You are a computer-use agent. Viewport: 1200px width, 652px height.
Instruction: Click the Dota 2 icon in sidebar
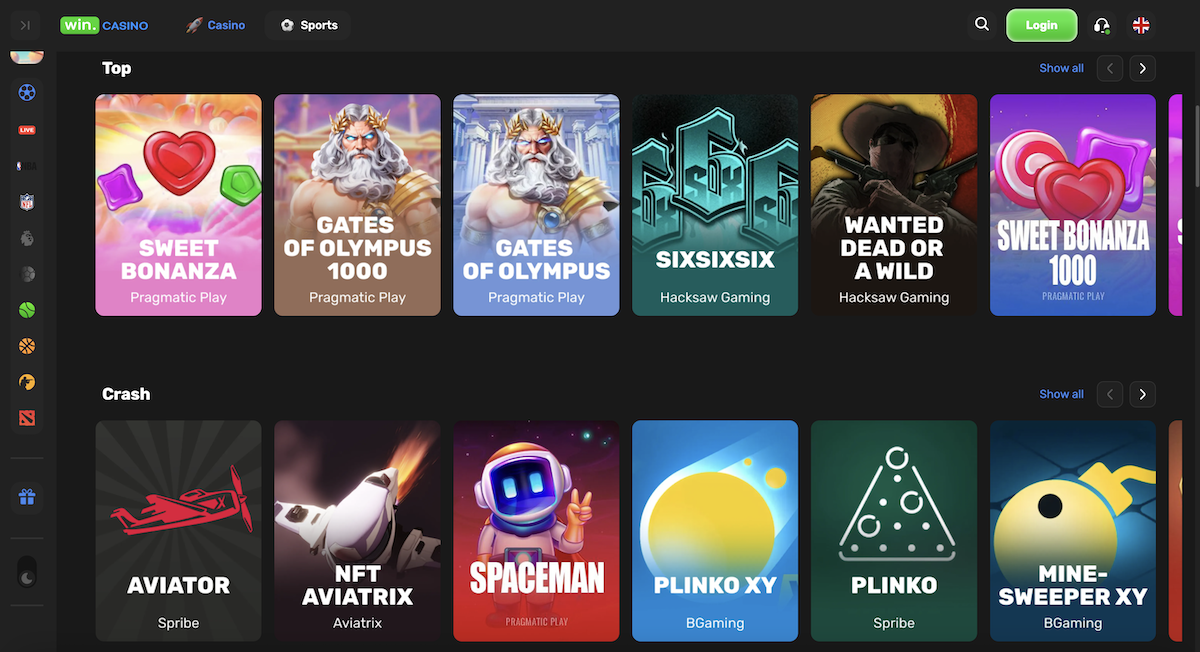point(27,418)
